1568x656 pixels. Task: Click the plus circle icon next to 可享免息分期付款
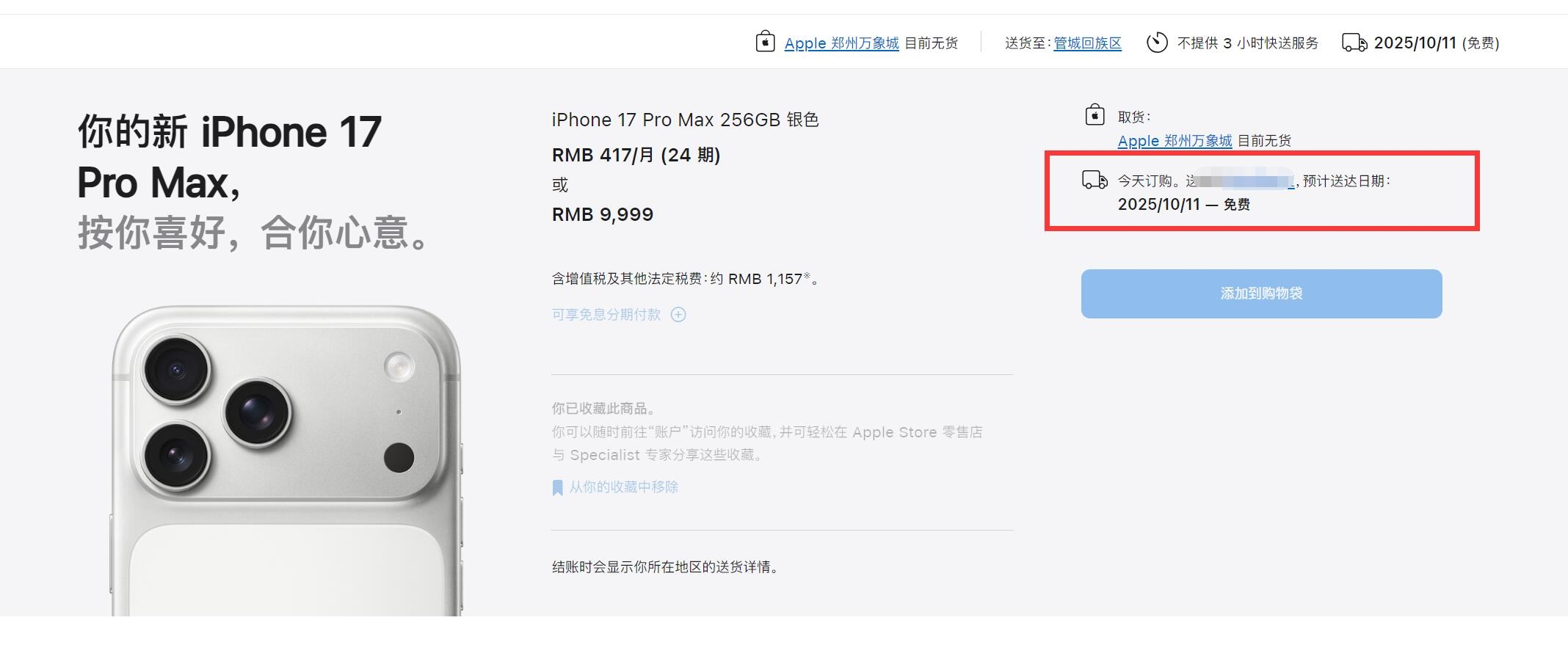(x=678, y=315)
